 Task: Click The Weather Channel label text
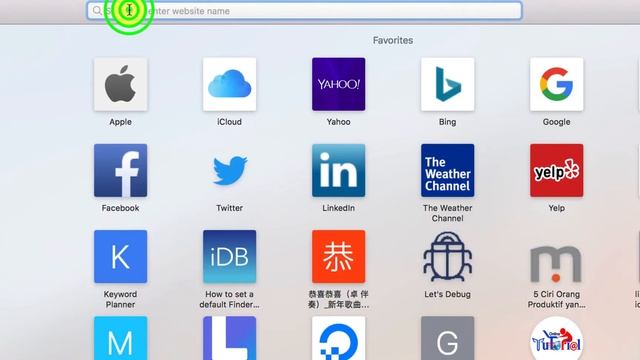point(447,213)
